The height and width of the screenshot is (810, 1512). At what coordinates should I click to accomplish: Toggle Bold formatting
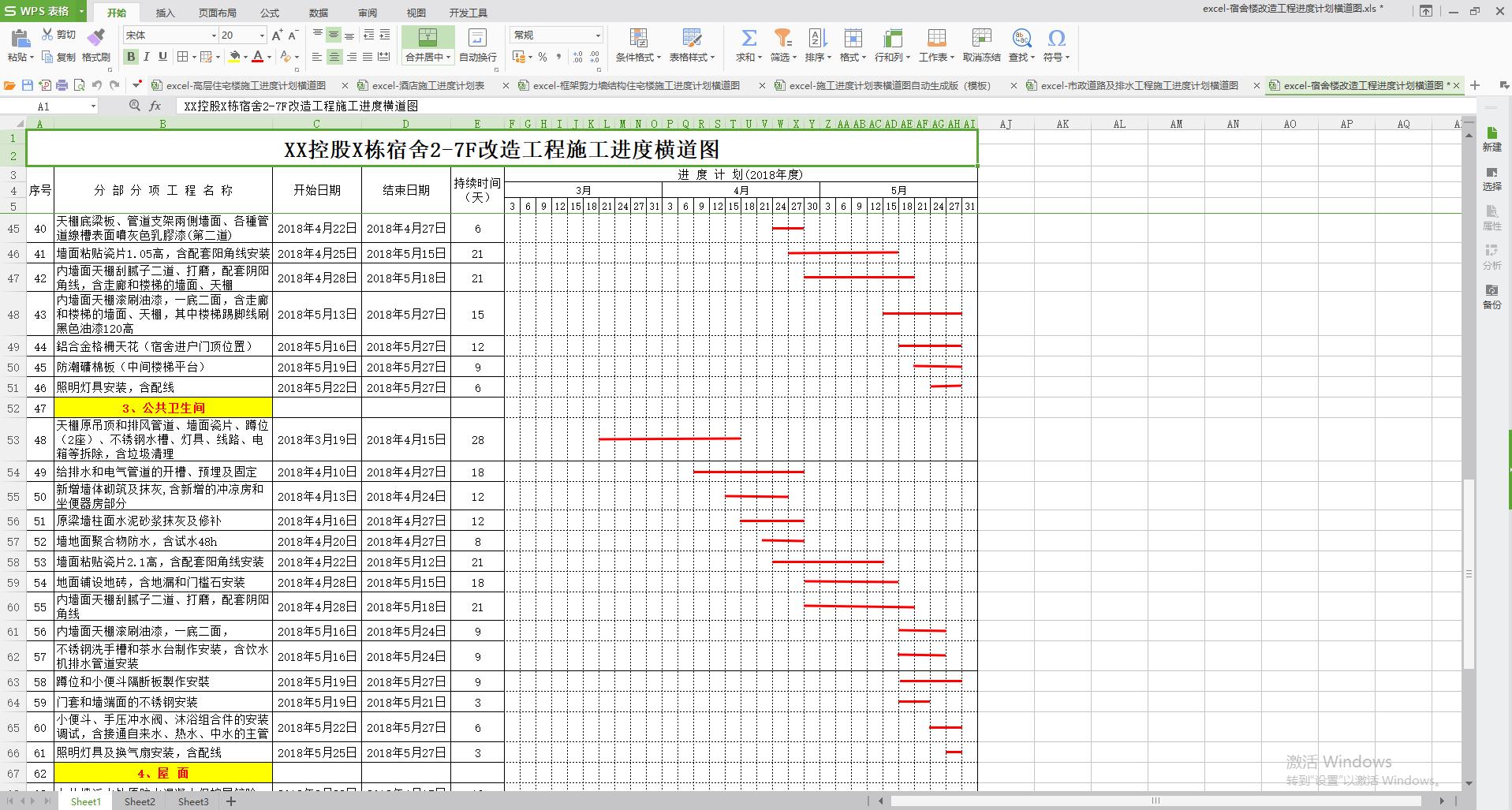[x=131, y=57]
